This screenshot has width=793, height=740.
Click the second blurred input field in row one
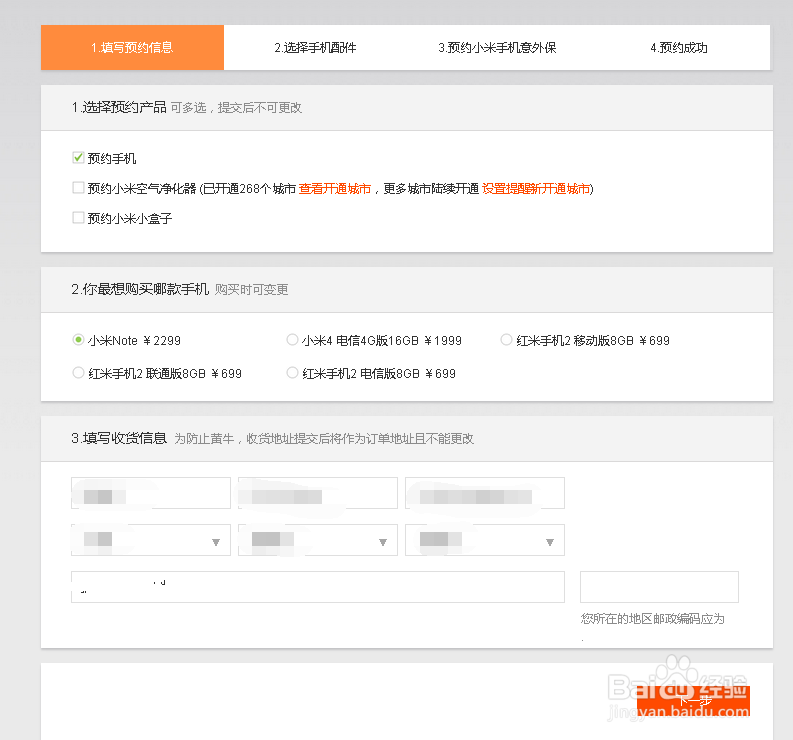318,493
